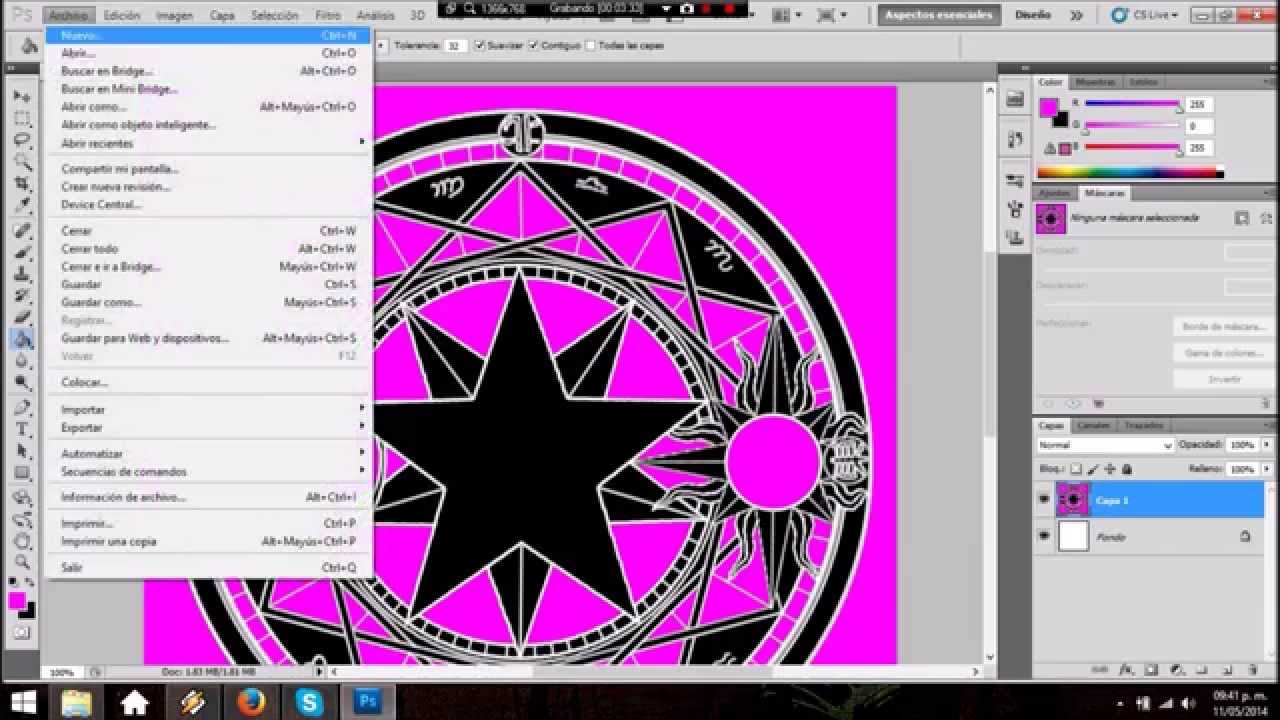Select the Path Selection arrow tool
Viewport: 1280px width, 720px height.
tap(22, 451)
